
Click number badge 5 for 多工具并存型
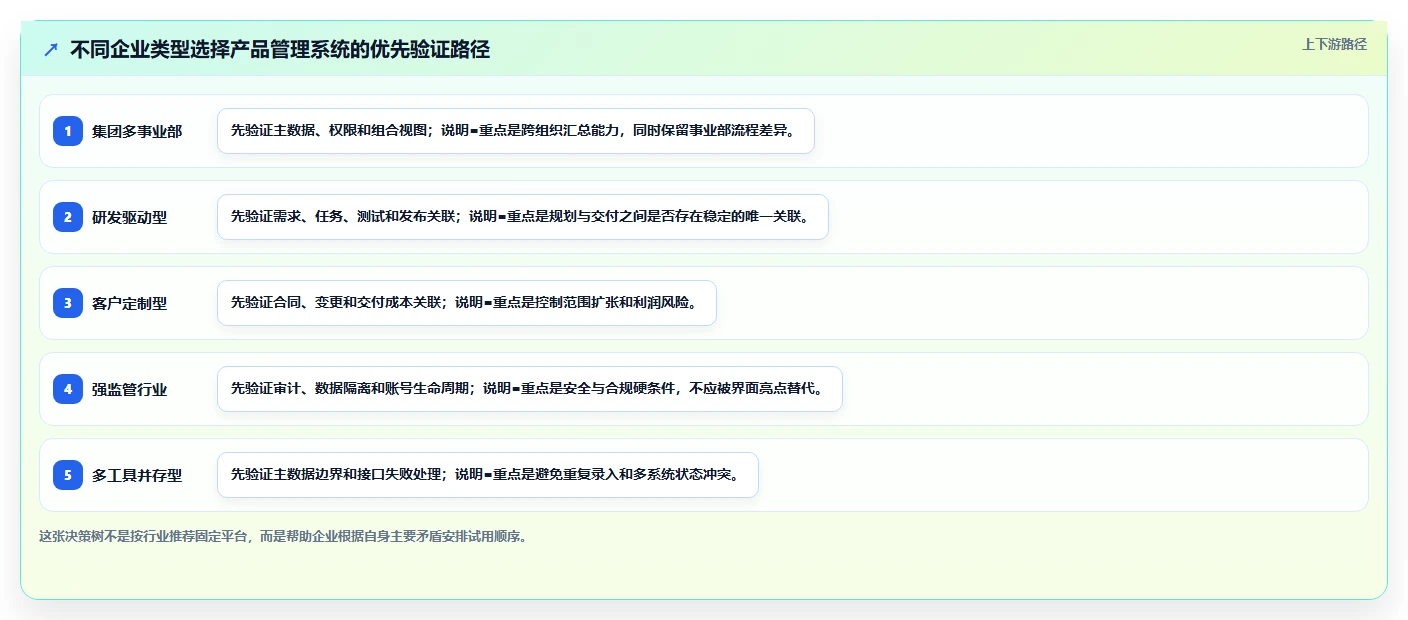pos(68,475)
